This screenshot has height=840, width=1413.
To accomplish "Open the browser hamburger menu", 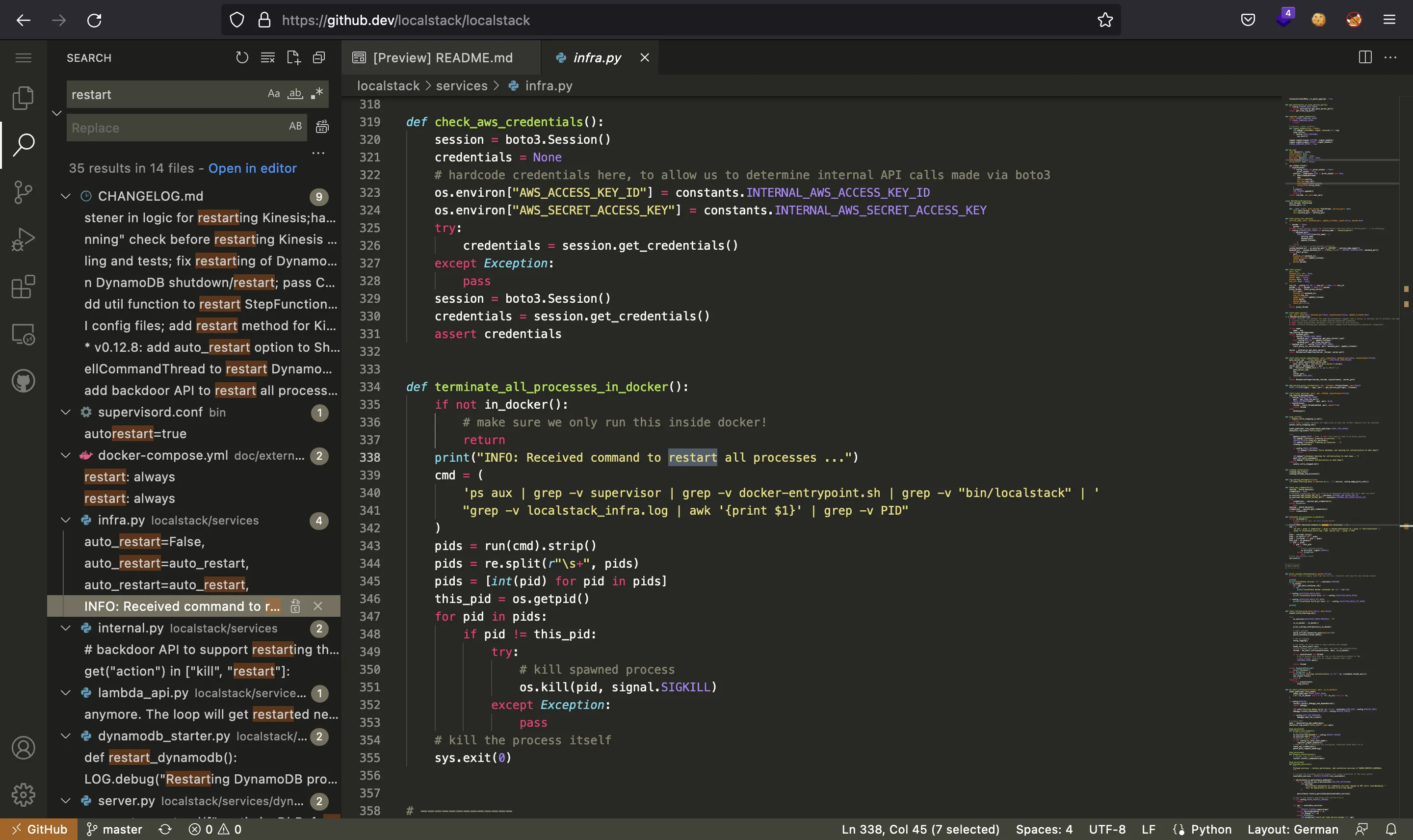I will coord(1389,20).
